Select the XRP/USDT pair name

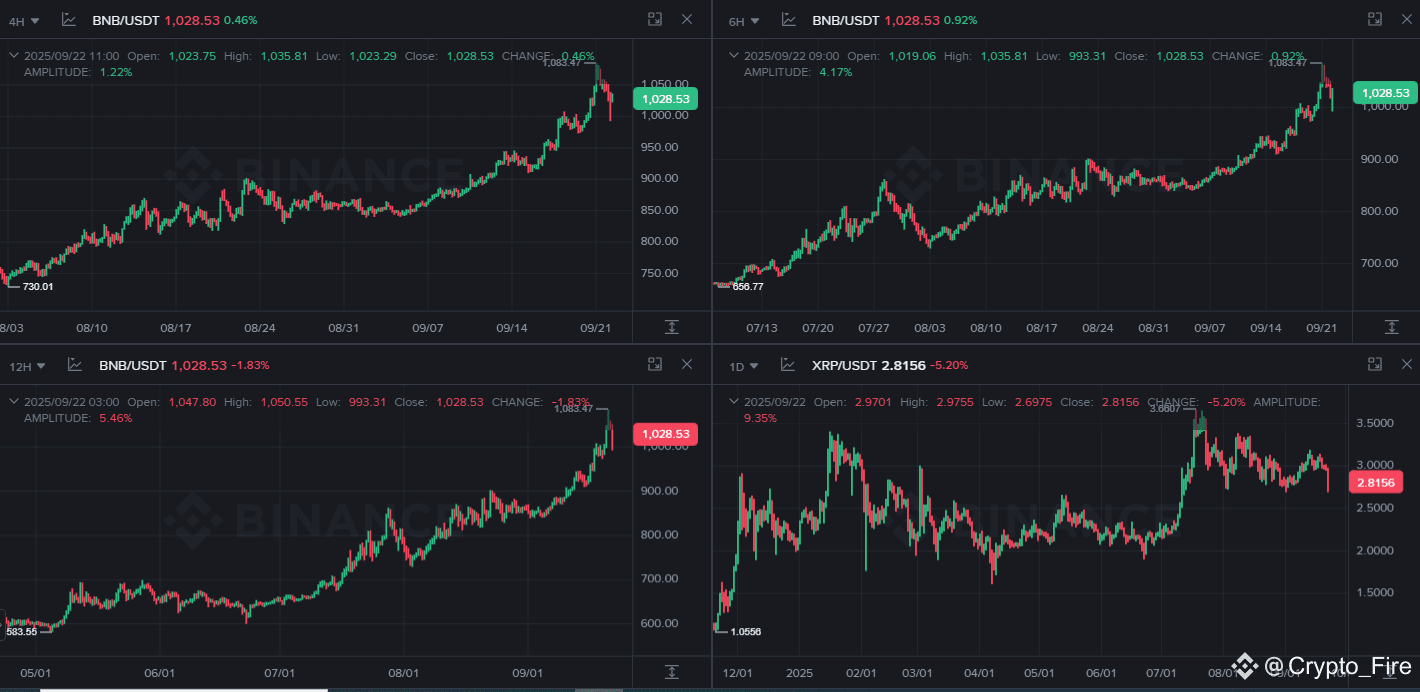pos(846,366)
